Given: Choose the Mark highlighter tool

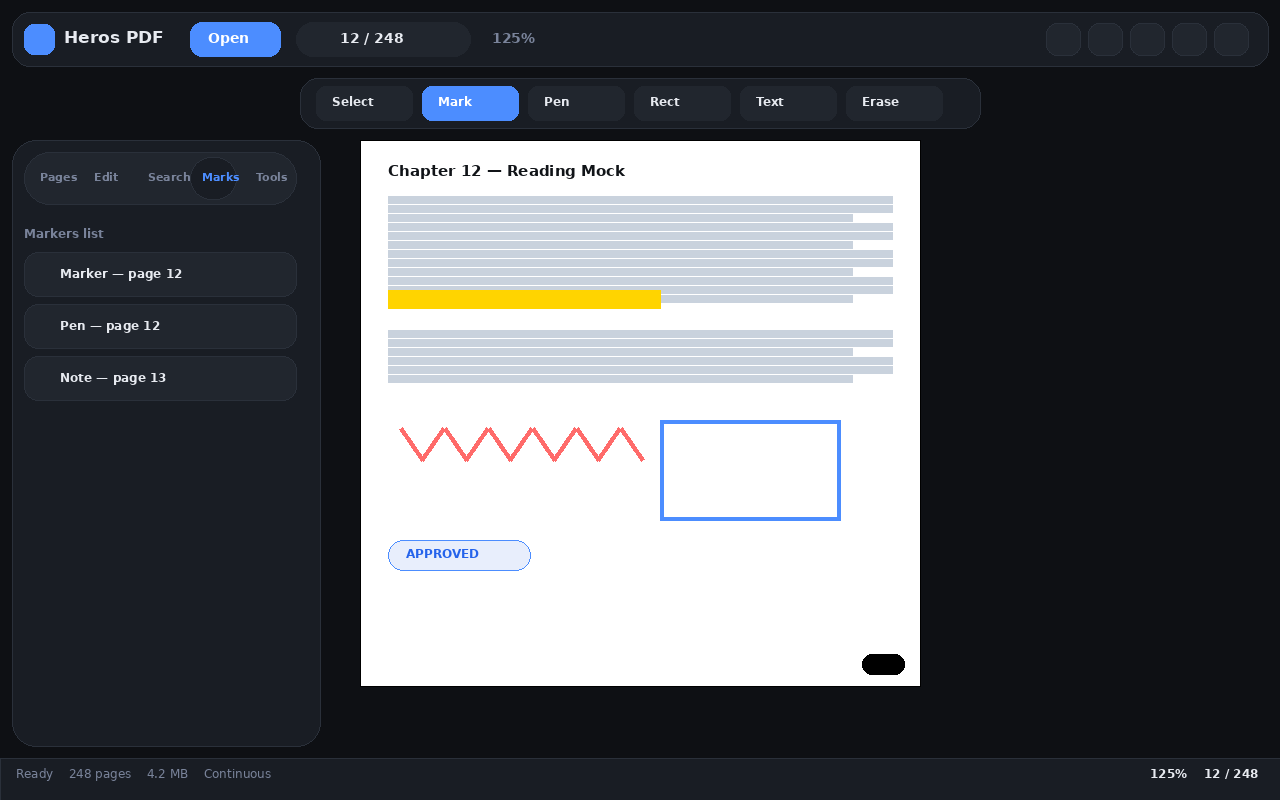Looking at the screenshot, I should pyautogui.click(x=470, y=103).
